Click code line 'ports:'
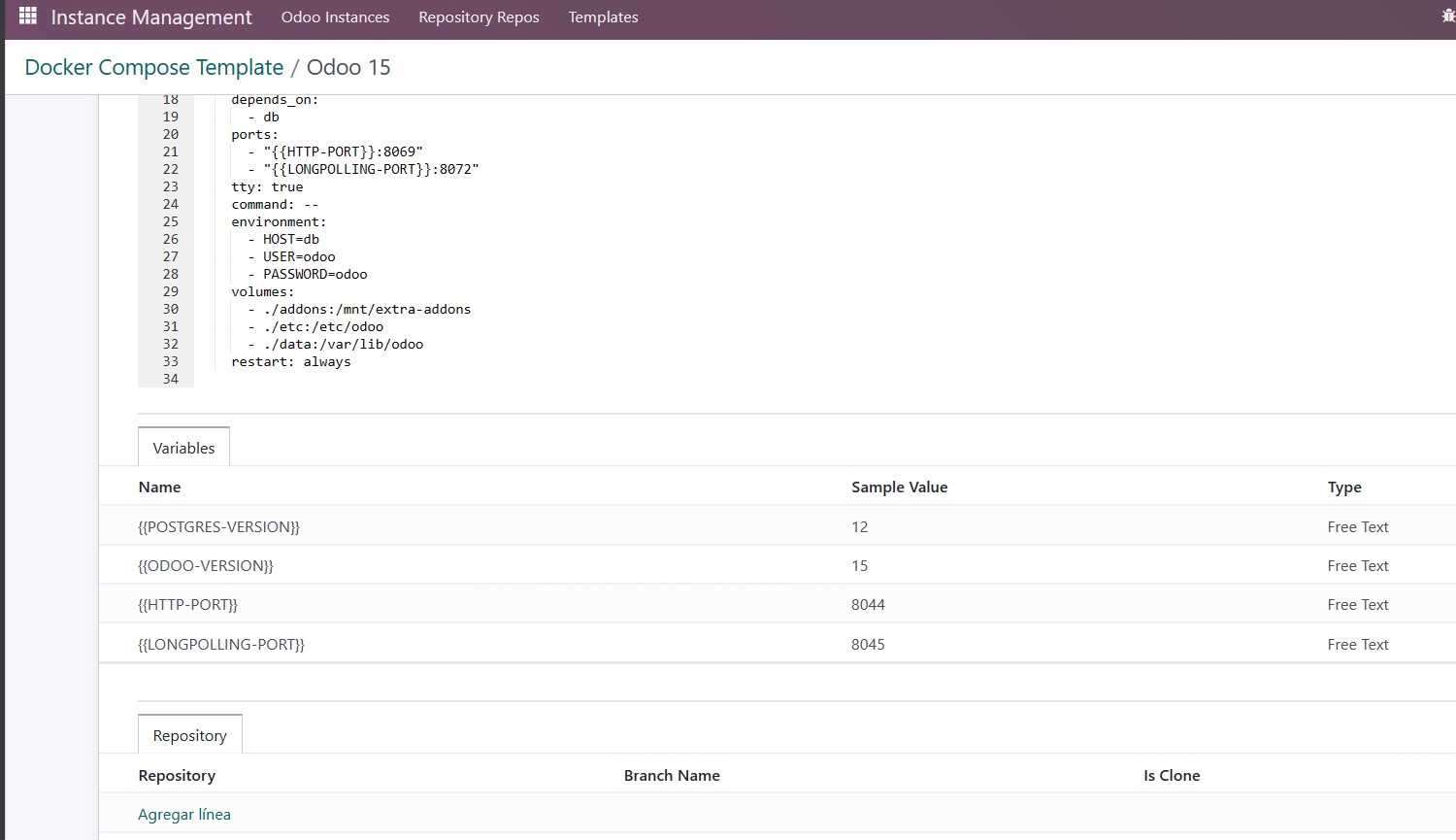The image size is (1456, 840). (x=254, y=134)
